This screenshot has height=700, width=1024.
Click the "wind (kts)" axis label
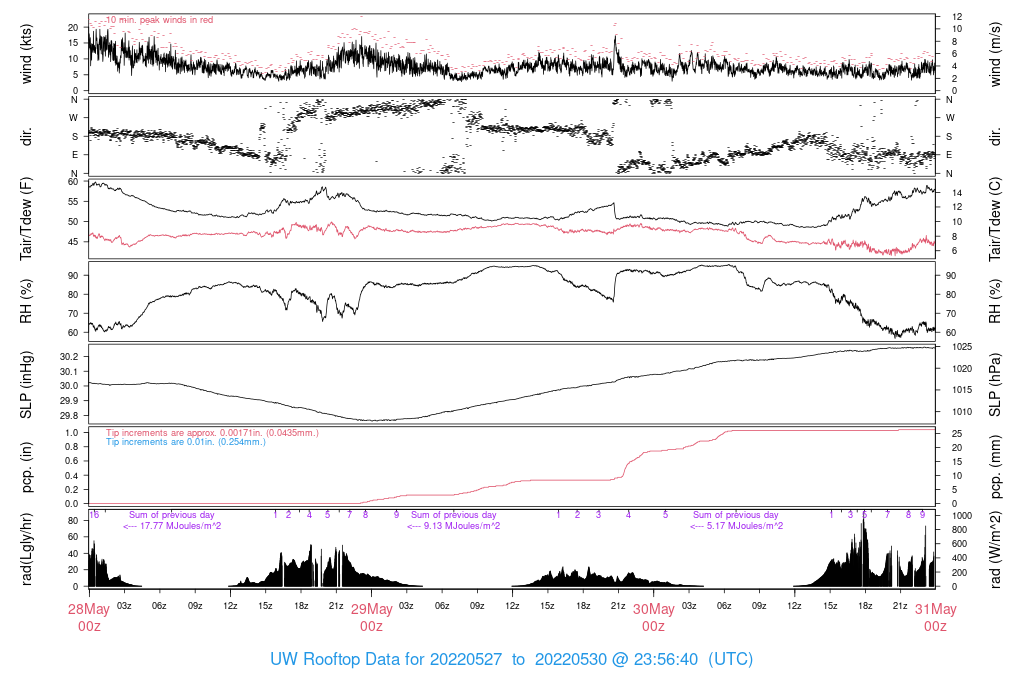26,54
